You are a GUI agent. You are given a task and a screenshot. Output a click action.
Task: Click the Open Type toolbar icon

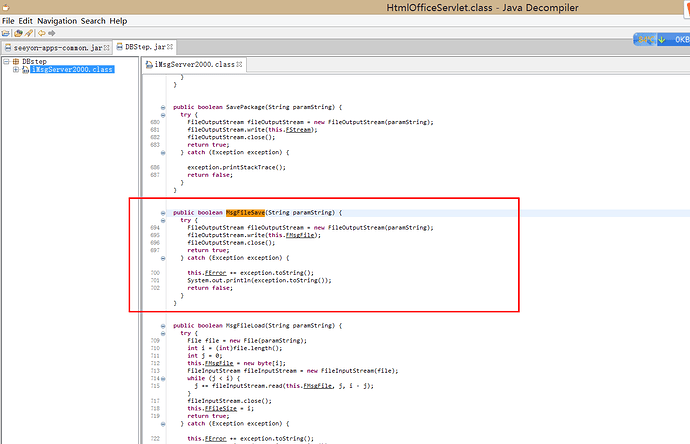click(x=18, y=33)
